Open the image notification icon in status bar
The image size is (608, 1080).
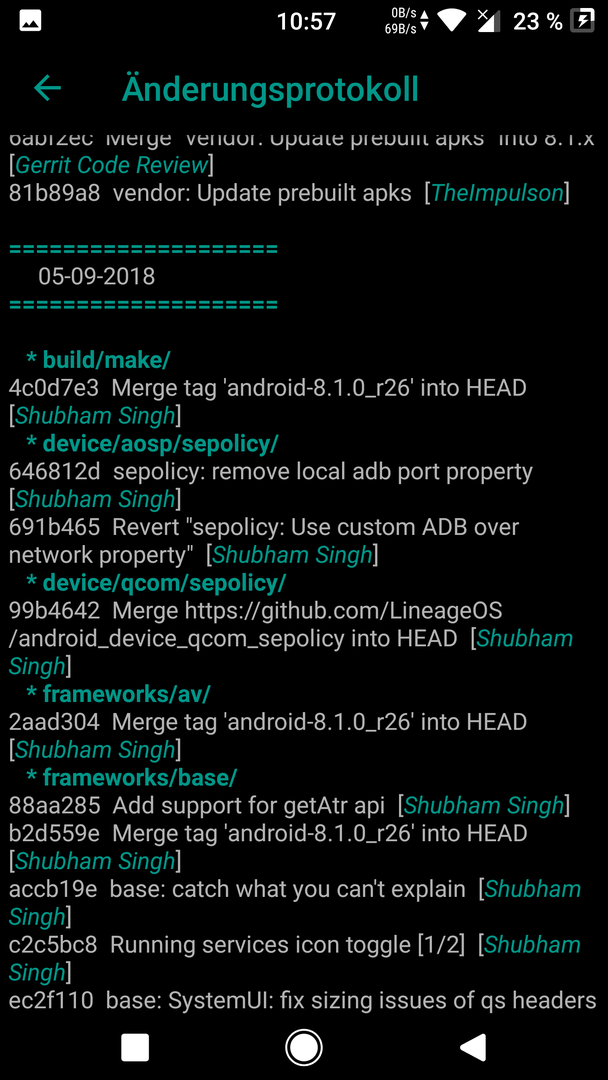30,21
